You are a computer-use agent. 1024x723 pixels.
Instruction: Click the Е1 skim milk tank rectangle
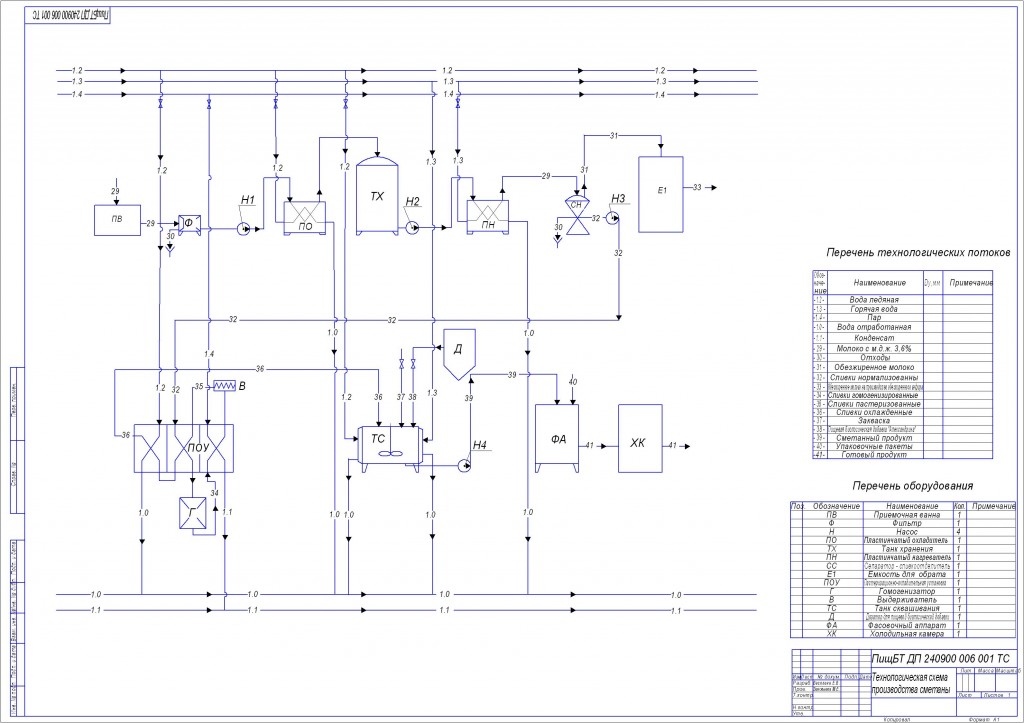[x=661, y=194]
